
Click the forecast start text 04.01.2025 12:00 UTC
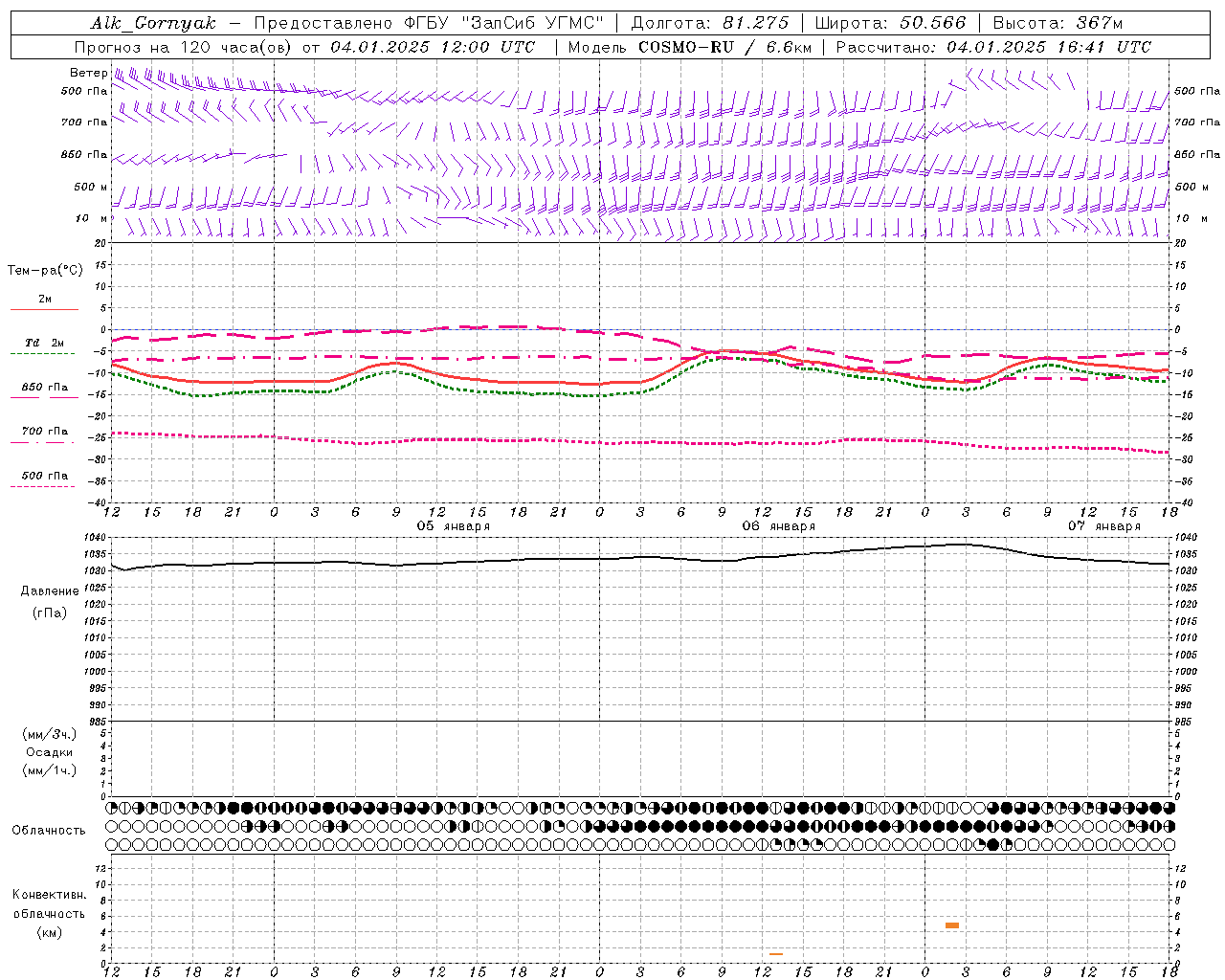(433, 47)
